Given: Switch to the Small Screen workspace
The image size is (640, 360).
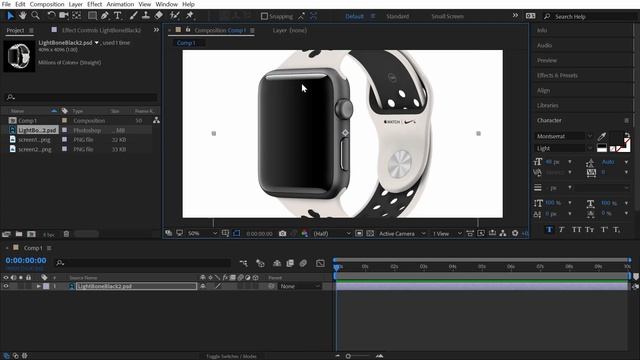Looking at the screenshot, I should (447, 16).
